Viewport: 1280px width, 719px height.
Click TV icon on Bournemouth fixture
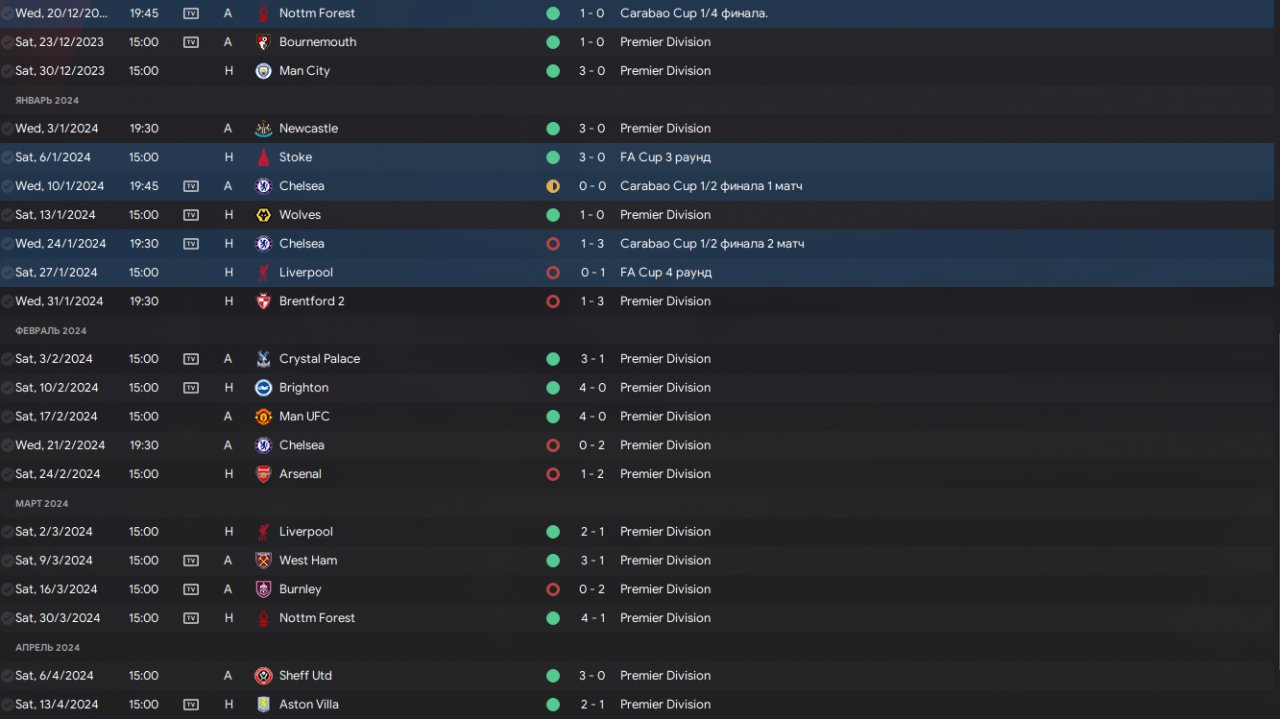pyautogui.click(x=191, y=42)
